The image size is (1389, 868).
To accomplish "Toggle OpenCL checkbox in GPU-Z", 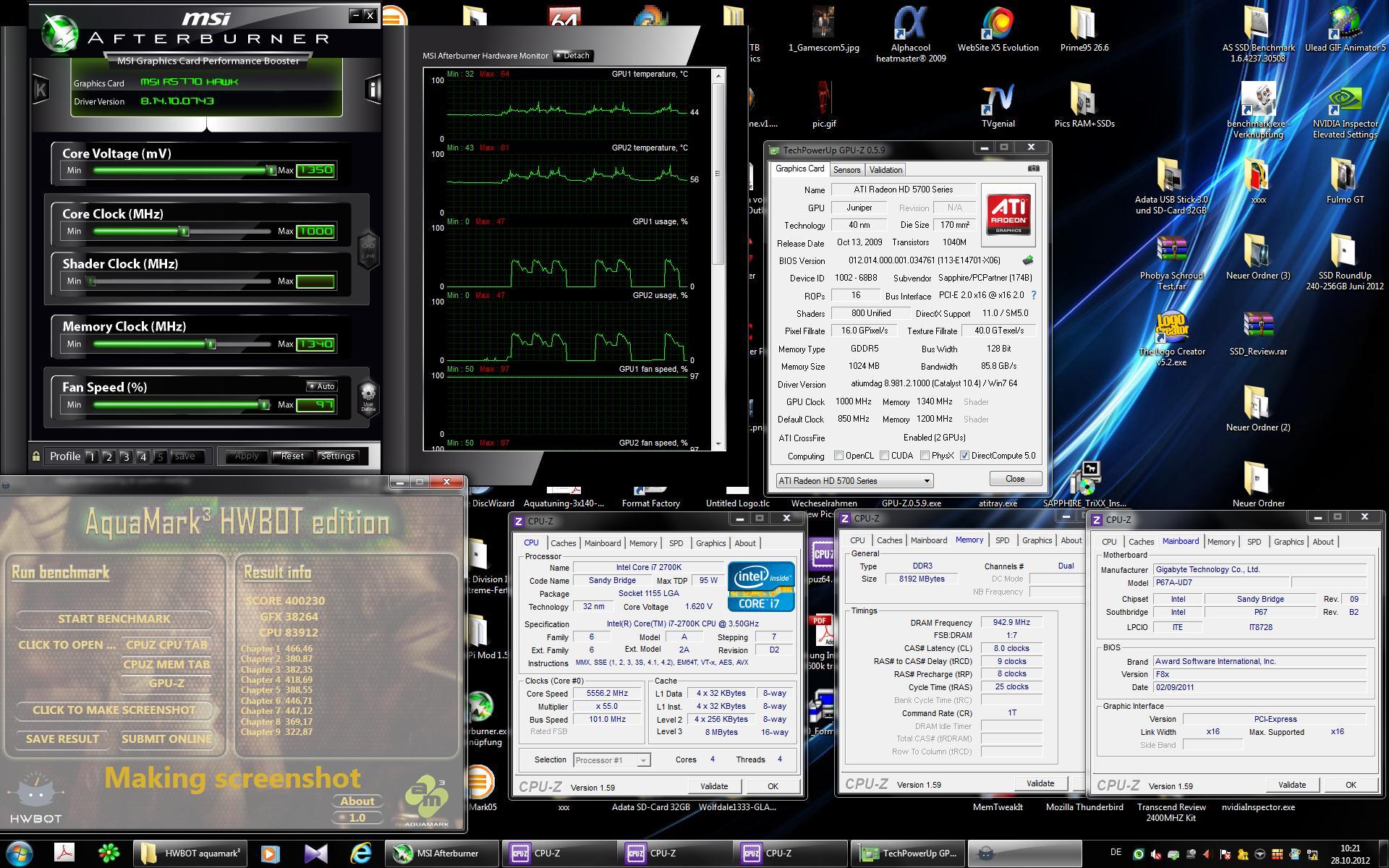I will pyautogui.click(x=838, y=456).
